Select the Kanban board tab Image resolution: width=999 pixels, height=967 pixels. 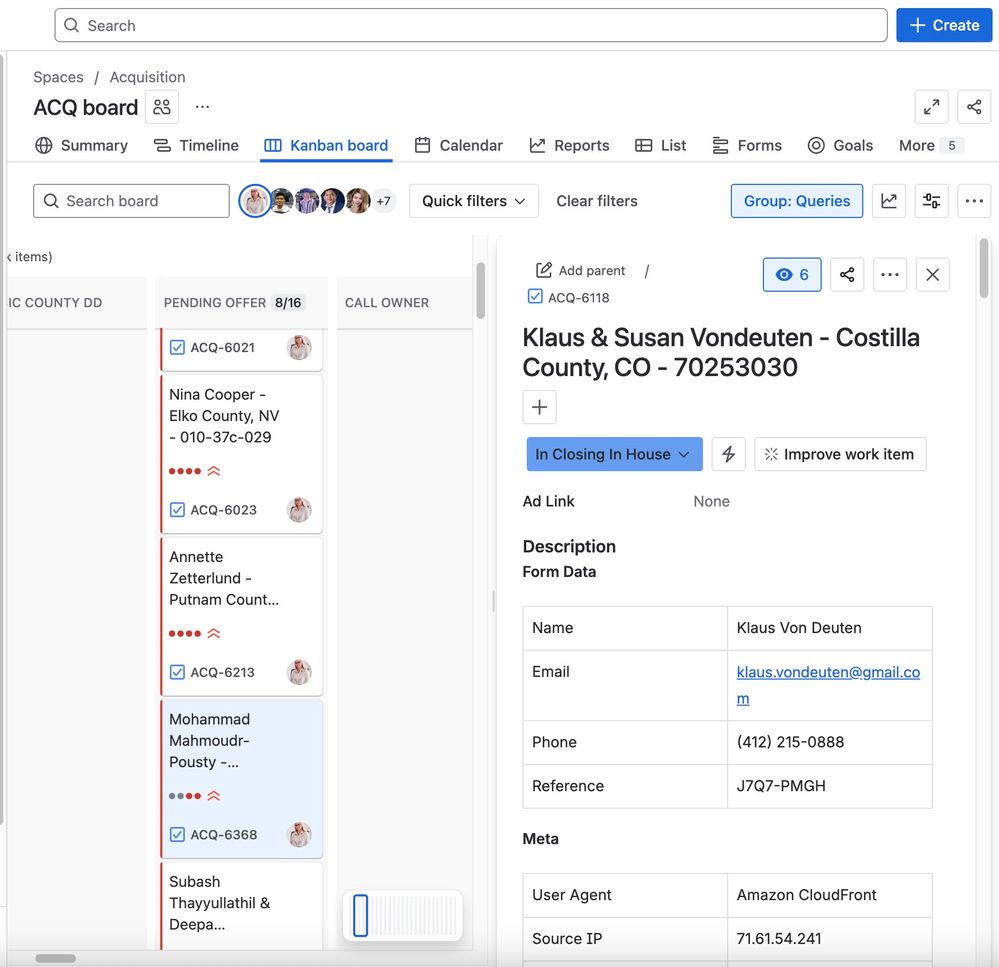[326, 145]
